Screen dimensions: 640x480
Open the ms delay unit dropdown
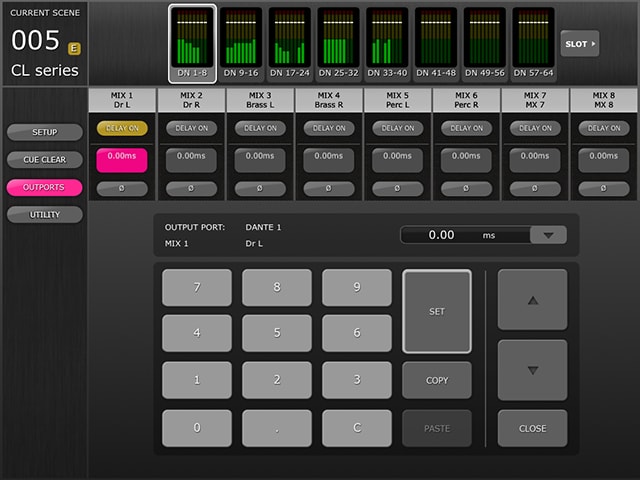(548, 235)
